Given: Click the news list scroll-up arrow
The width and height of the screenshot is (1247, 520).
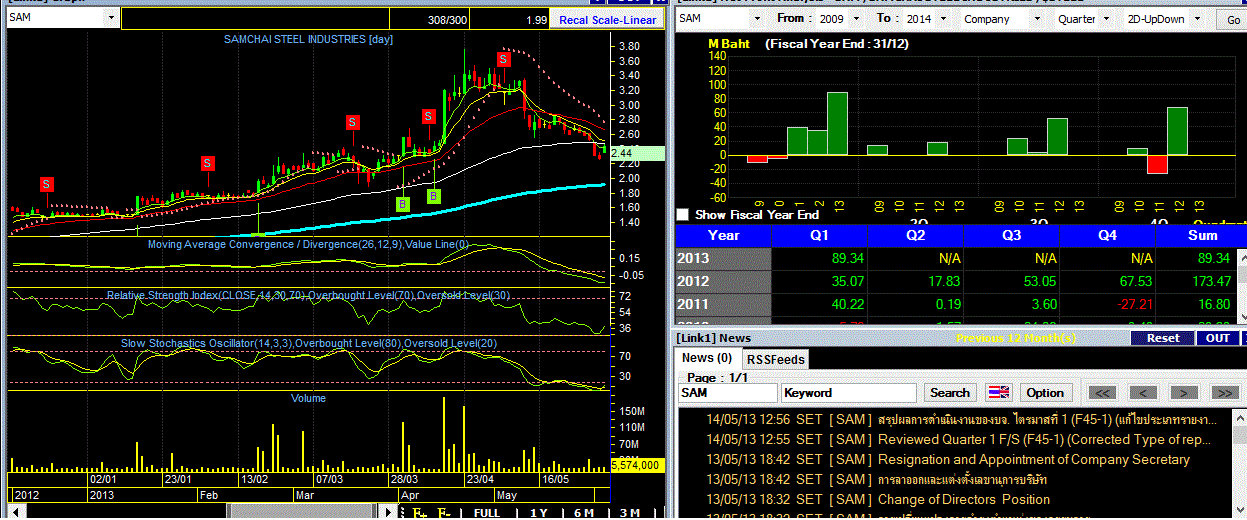Looking at the screenshot, I should coord(1240,419).
